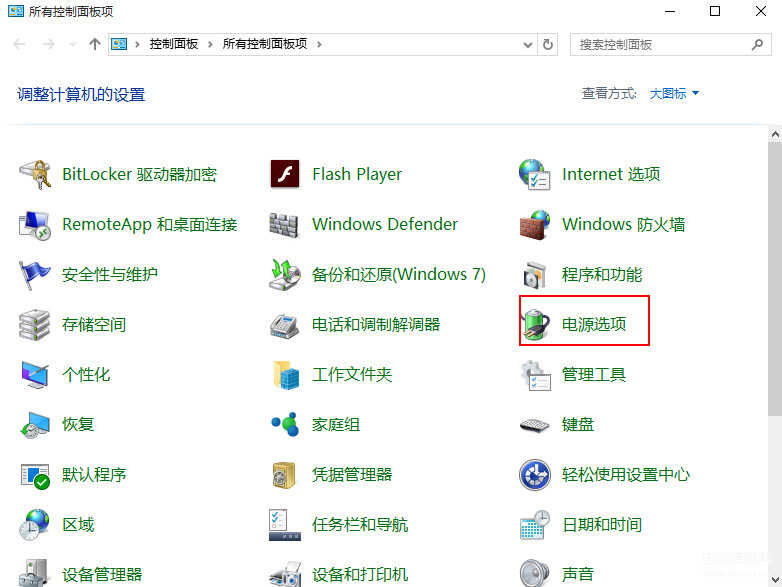Open the 安全性与维护 flag icon
The image size is (782, 587).
click(34, 275)
